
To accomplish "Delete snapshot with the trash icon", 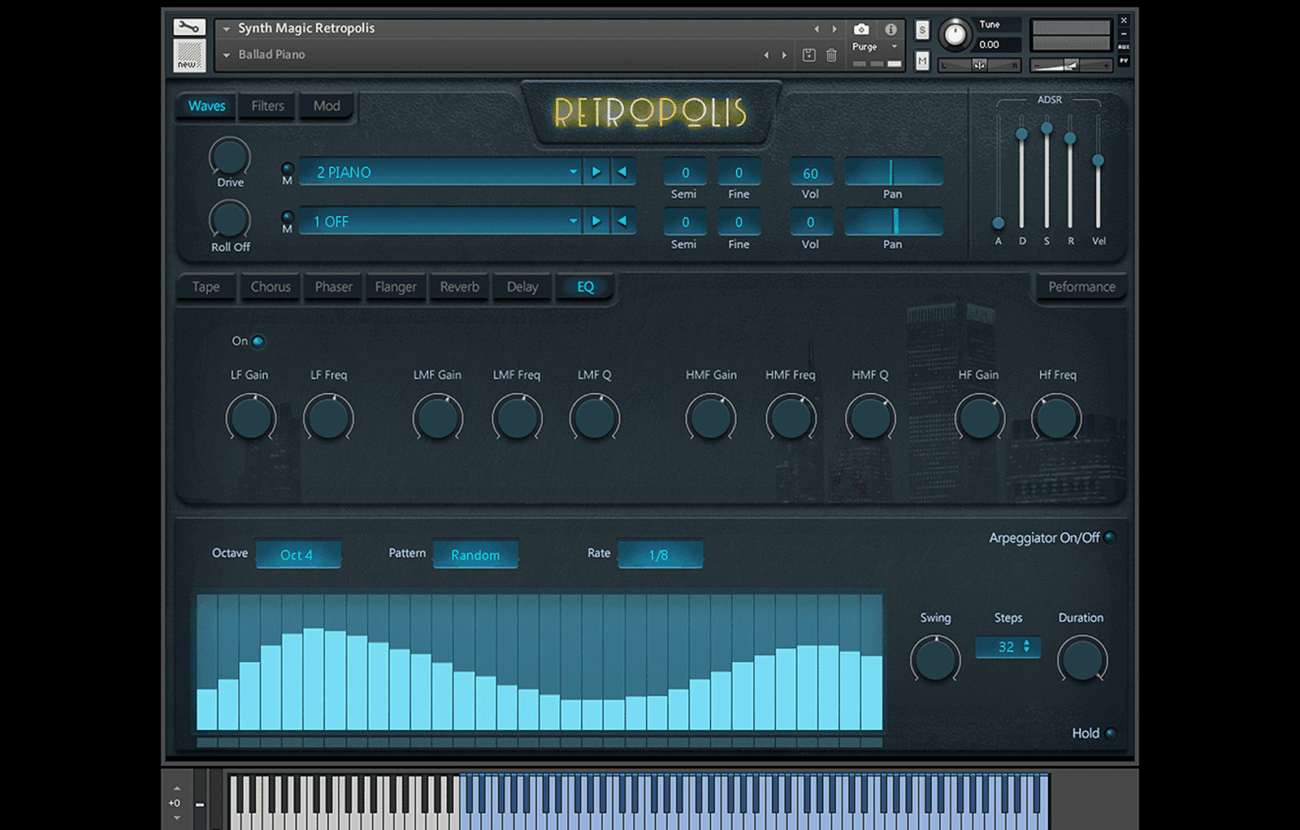I will pyautogui.click(x=831, y=55).
